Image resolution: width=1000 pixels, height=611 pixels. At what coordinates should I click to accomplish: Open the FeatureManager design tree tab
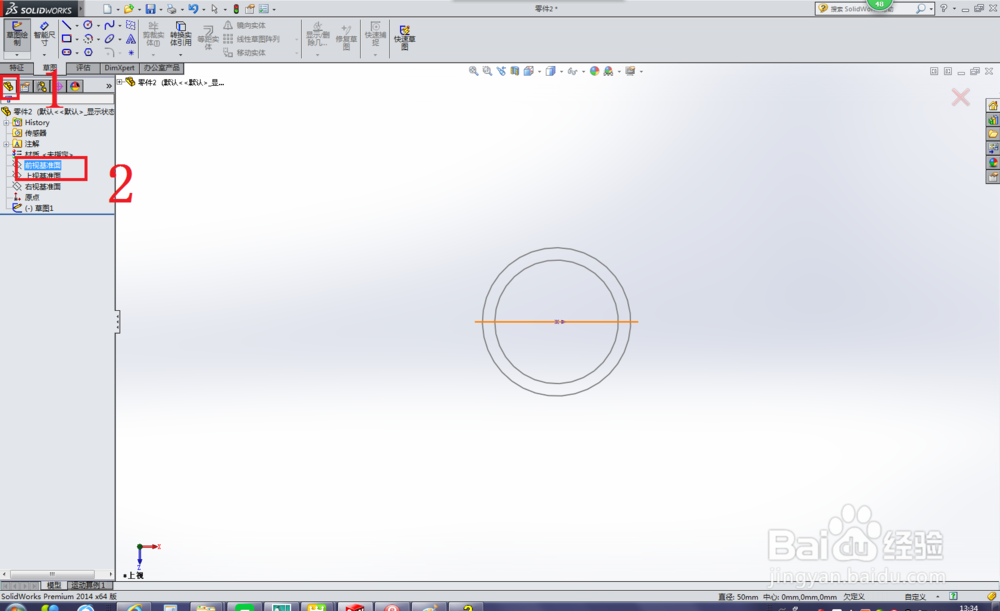(x=9, y=86)
